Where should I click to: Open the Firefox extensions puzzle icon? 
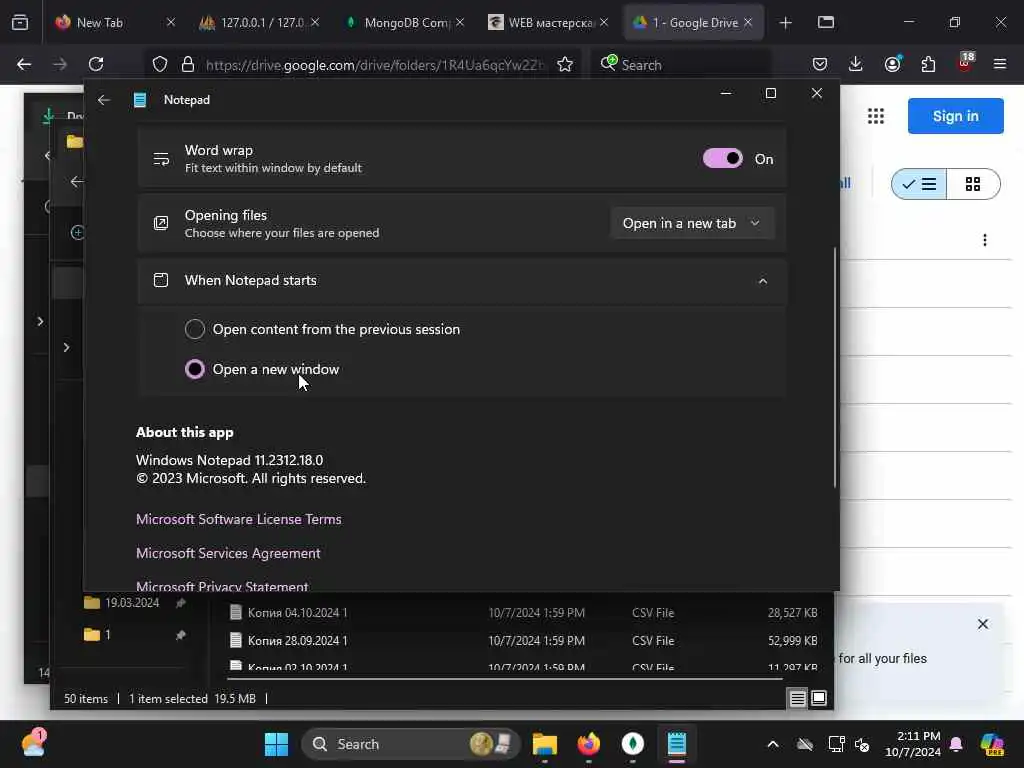click(x=928, y=64)
